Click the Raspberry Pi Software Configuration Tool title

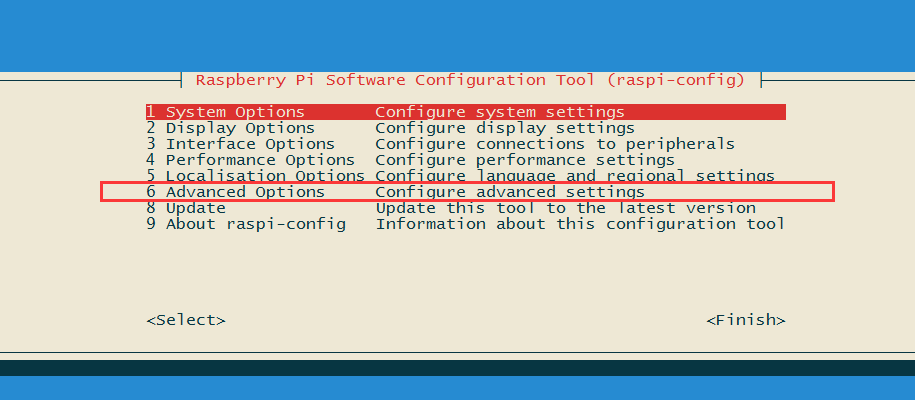pyautogui.click(x=470, y=80)
